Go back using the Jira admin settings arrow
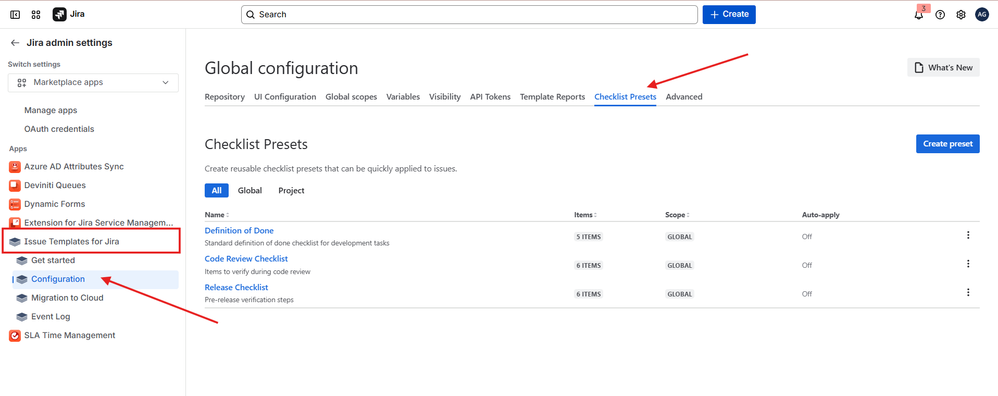The image size is (998, 396). [x=15, y=43]
